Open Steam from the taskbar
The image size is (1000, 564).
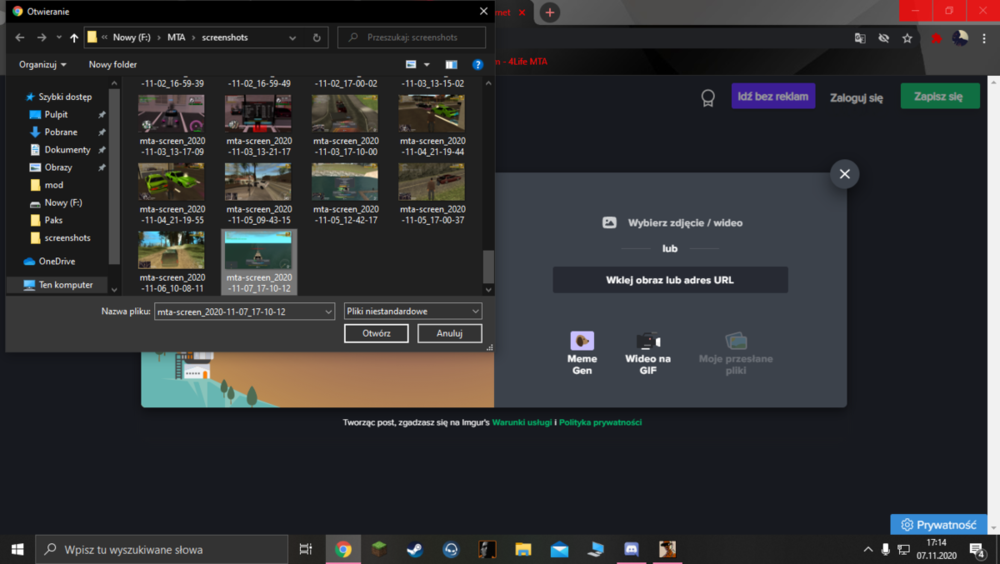pyautogui.click(x=415, y=549)
